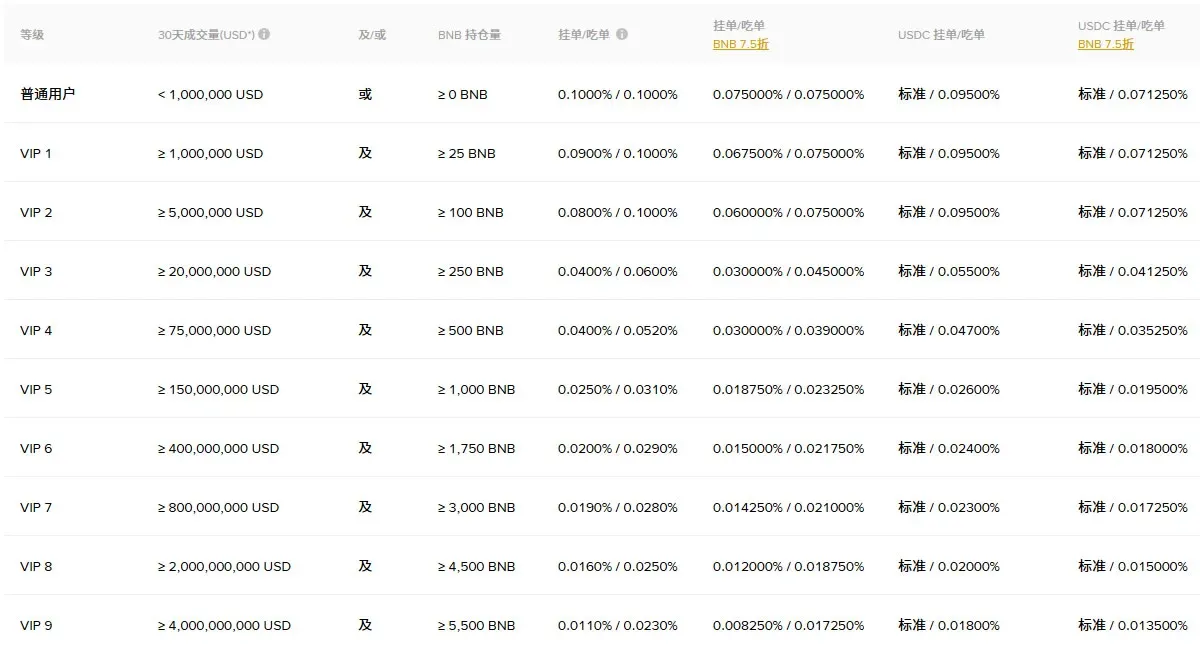Click the ≥ 20,000,000 USD volume cell
Image resolution: width=1200 pixels, height=648 pixels.
click(x=215, y=271)
